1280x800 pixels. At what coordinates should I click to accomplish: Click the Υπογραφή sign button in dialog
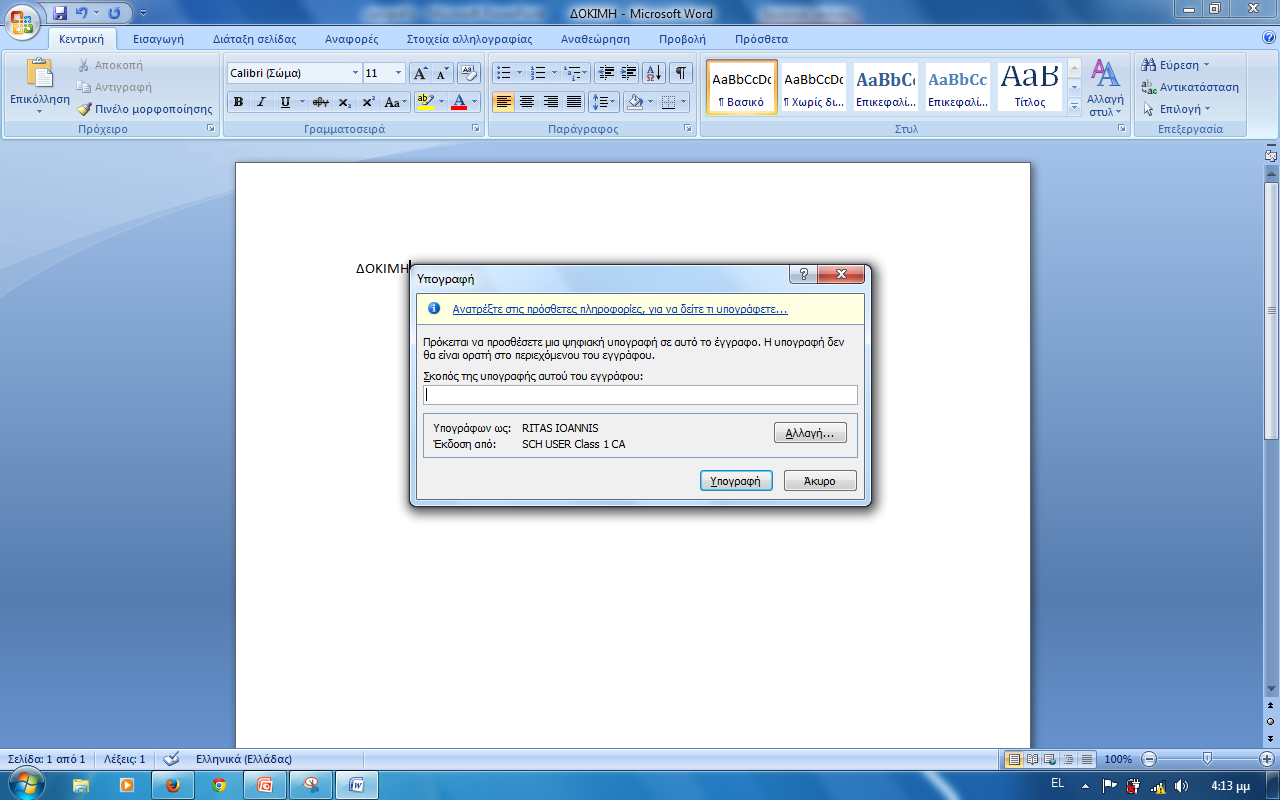point(736,481)
